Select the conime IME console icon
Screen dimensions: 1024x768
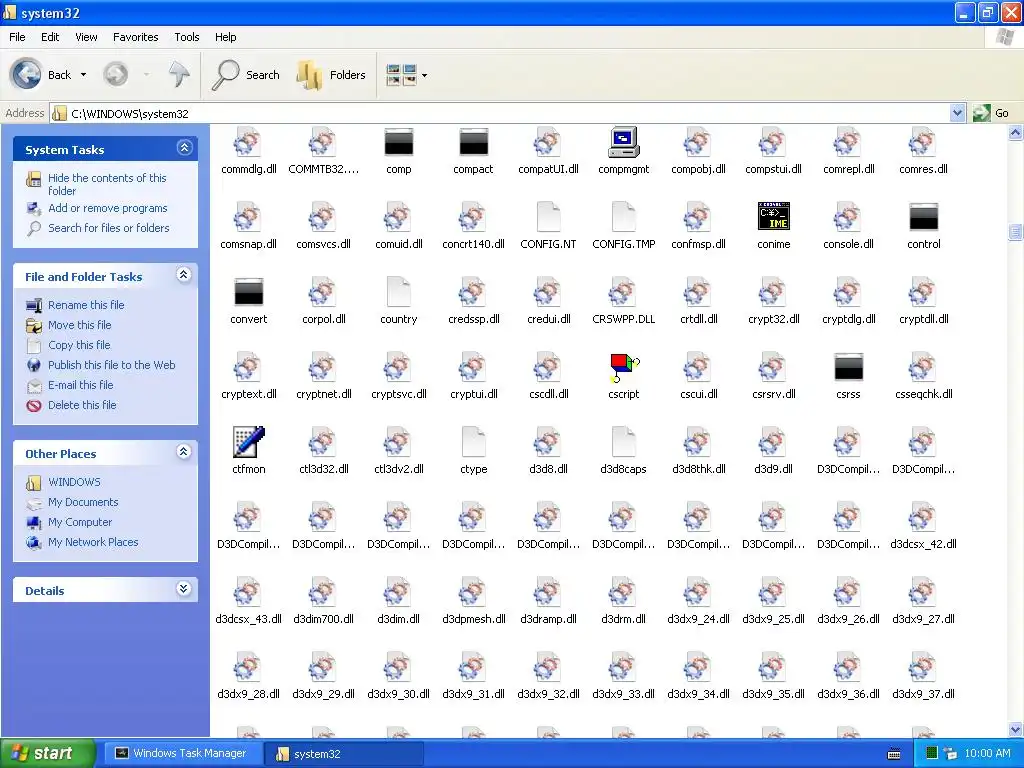point(774,217)
